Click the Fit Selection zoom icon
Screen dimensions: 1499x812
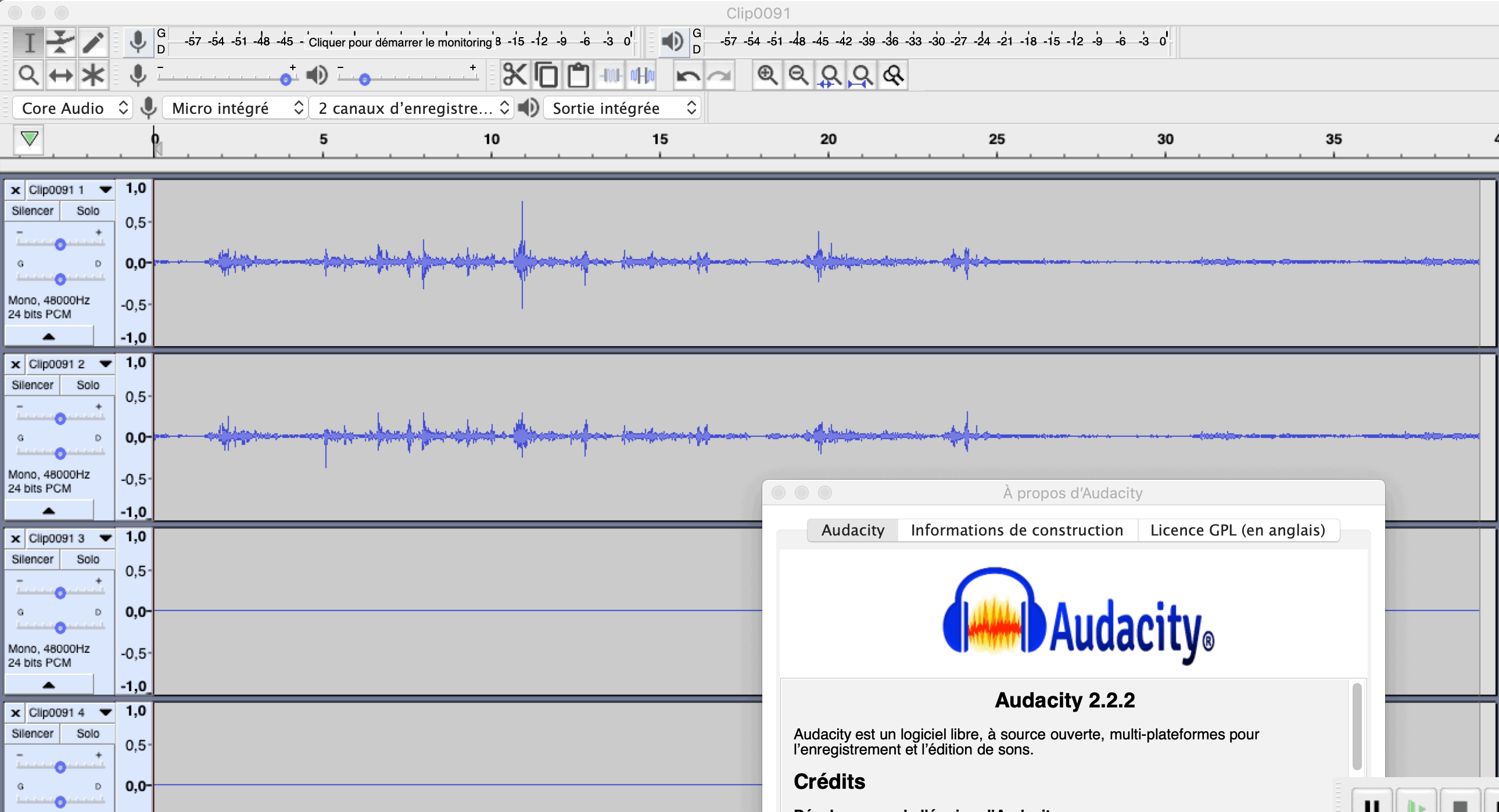tap(830, 75)
